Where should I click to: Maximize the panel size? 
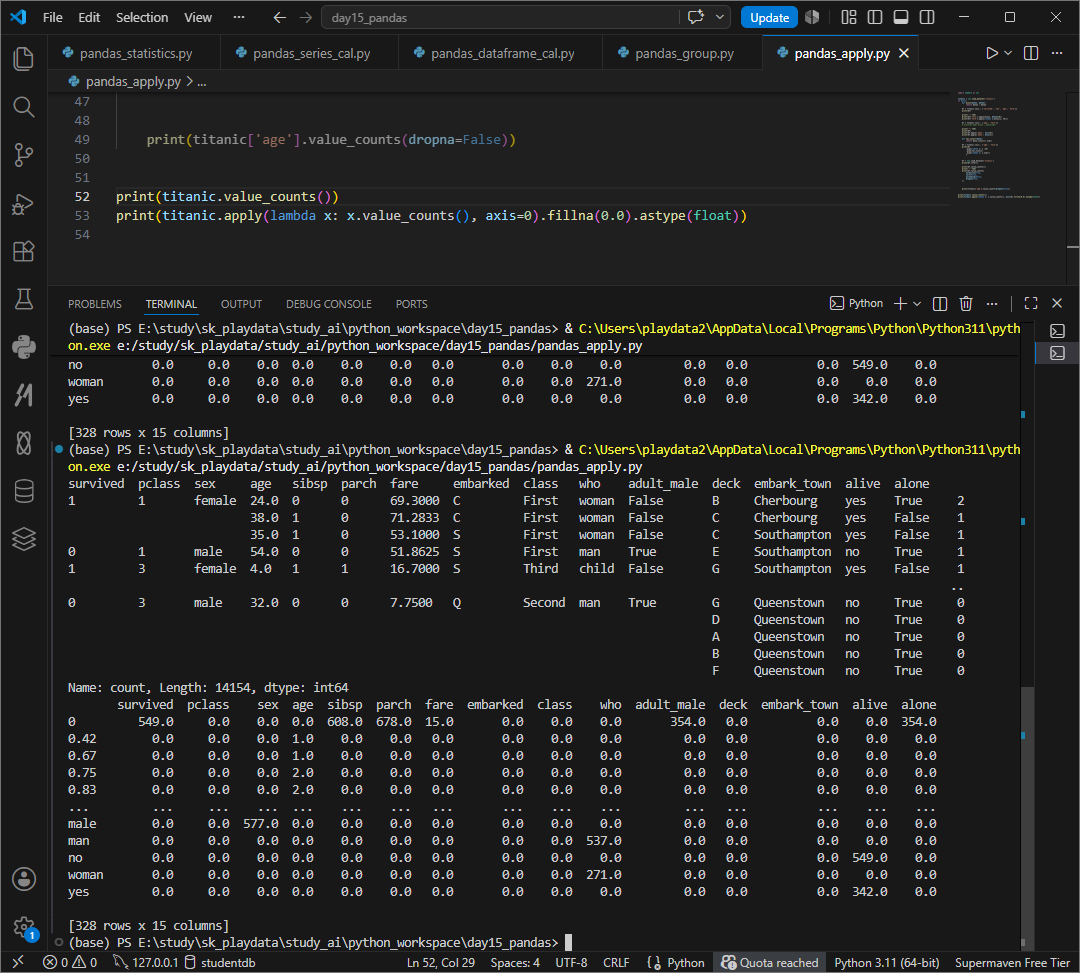[1031, 303]
